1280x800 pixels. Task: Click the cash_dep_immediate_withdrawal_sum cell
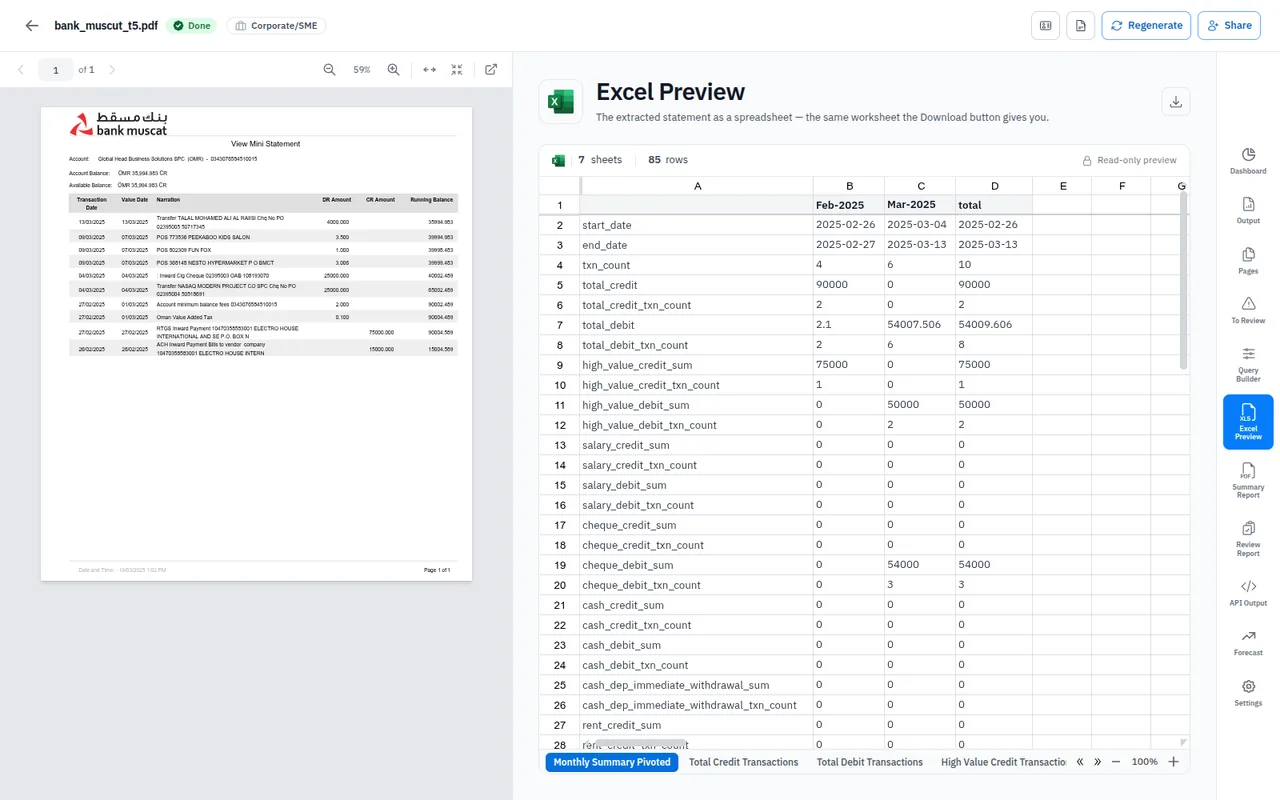pos(697,685)
